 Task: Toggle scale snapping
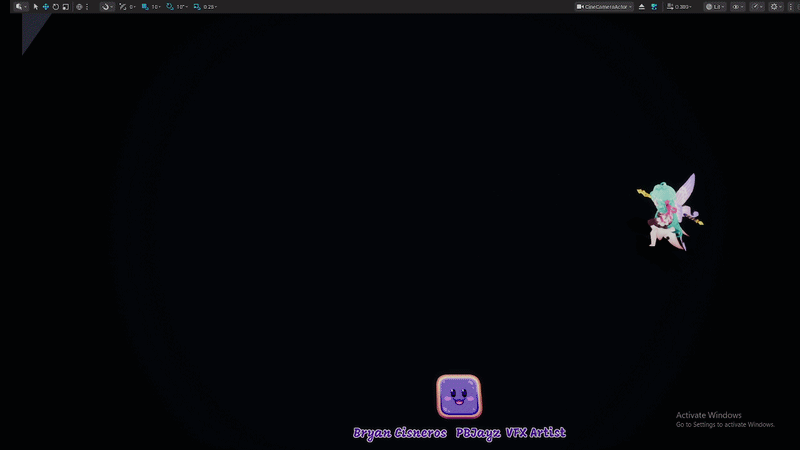pos(197,7)
